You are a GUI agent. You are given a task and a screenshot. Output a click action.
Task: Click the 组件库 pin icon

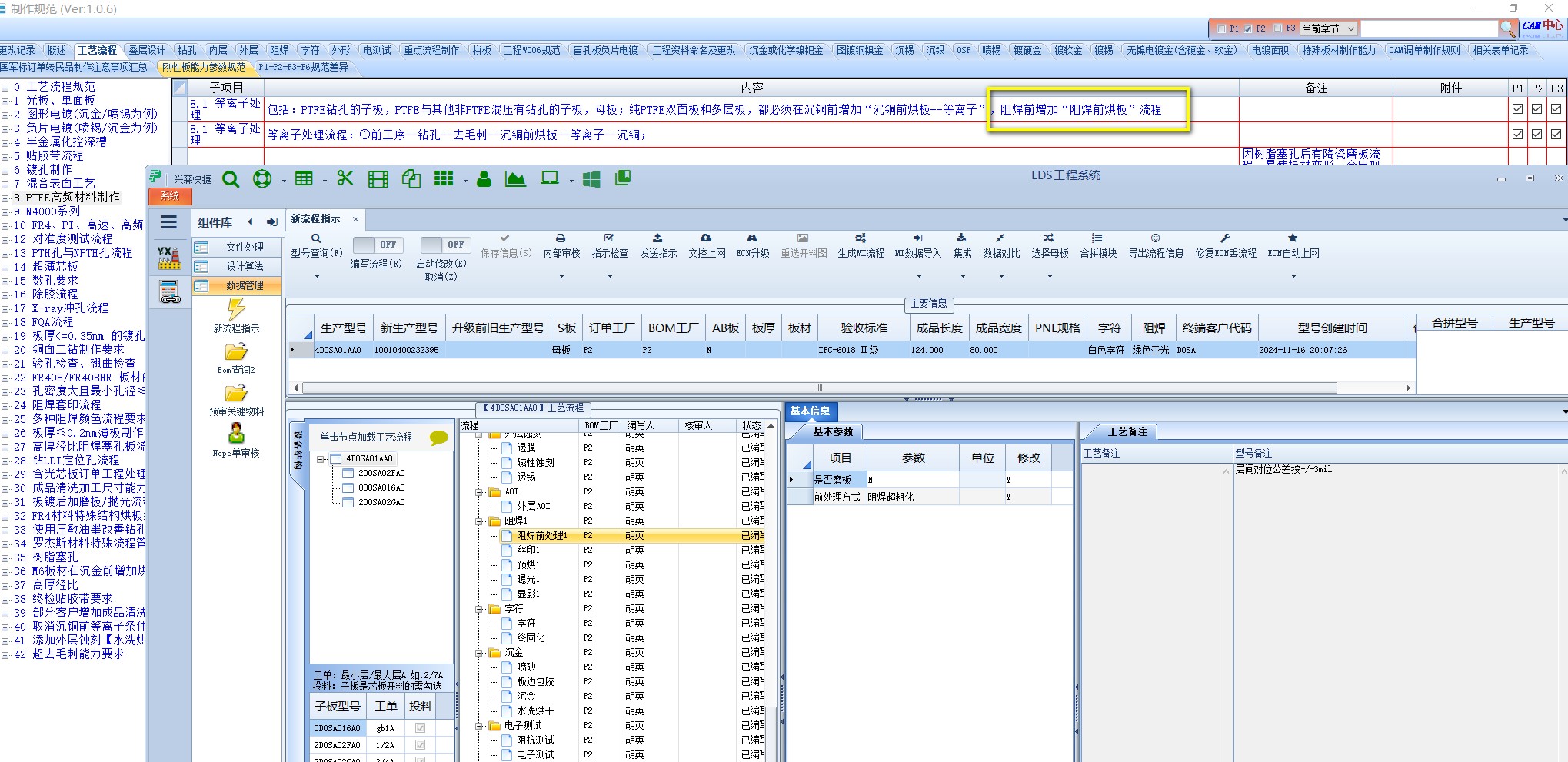pos(271,222)
